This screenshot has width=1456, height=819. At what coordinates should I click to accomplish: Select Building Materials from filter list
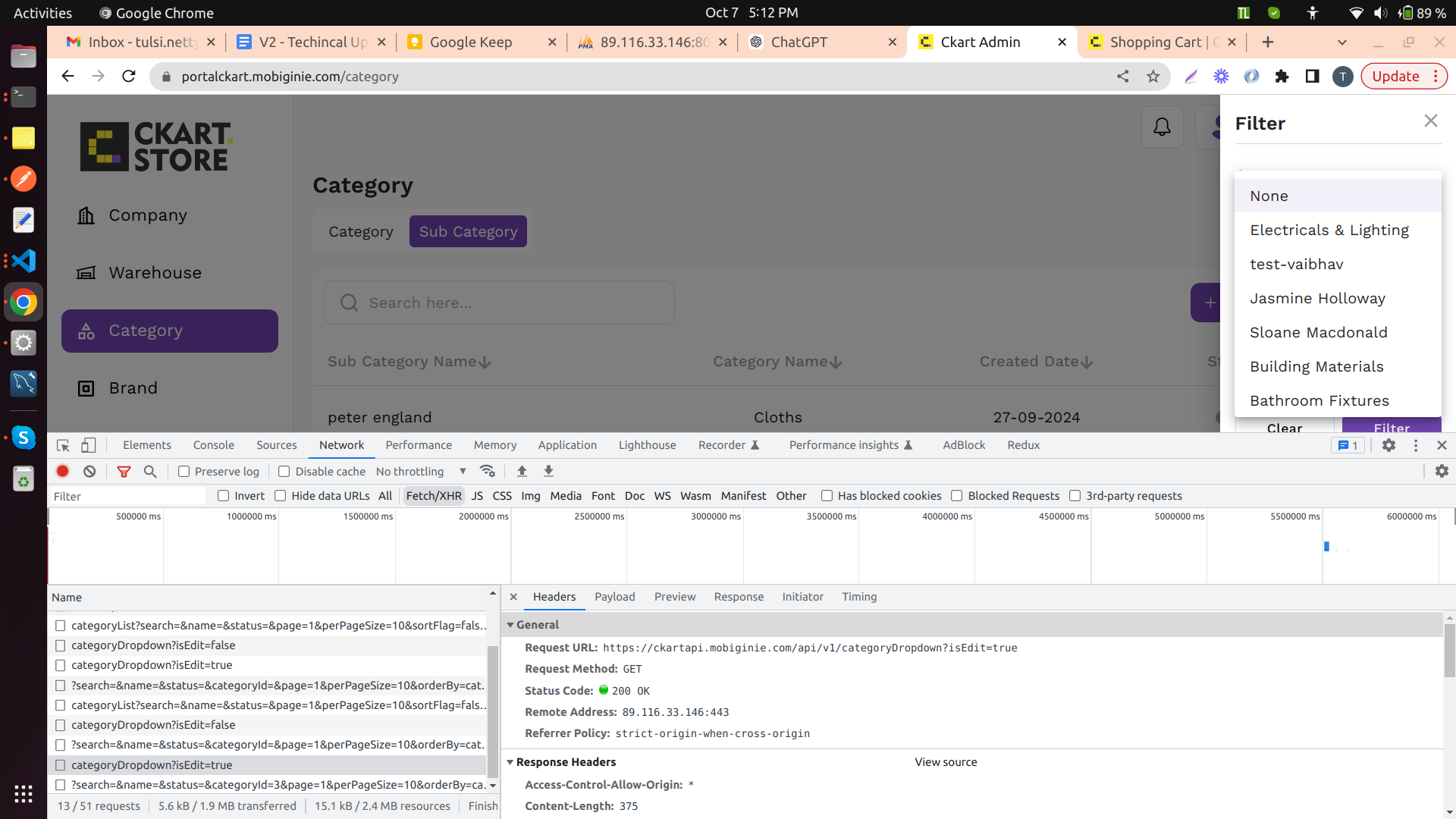coord(1316,366)
